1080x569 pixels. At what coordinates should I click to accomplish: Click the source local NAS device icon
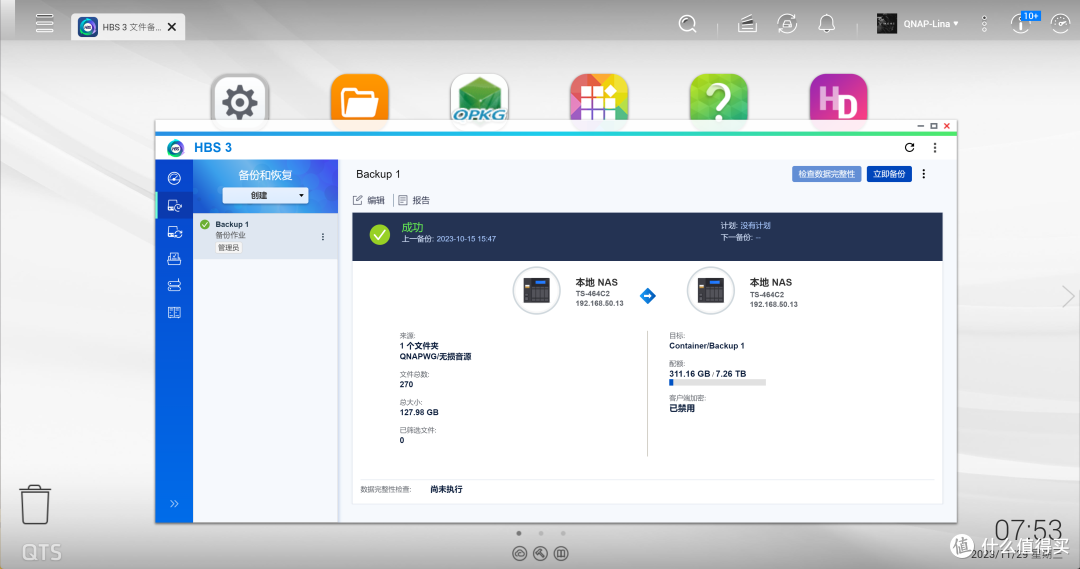pos(537,291)
